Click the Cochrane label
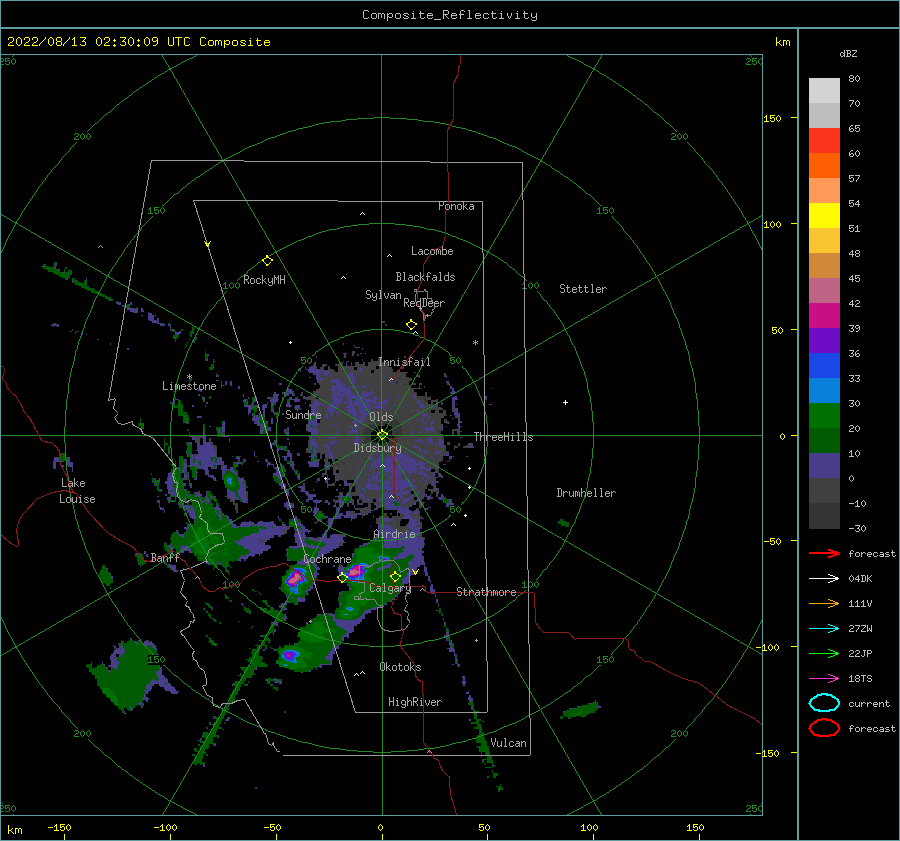The height and width of the screenshot is (841, 900). (x=327, y=559)
